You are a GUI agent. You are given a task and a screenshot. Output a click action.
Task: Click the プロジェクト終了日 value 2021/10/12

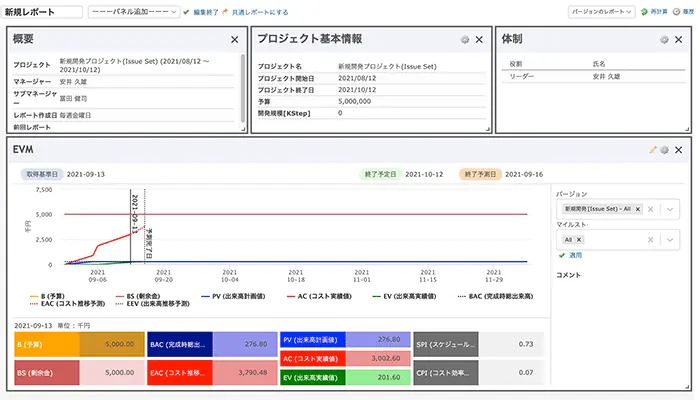(x=357, y=90)
